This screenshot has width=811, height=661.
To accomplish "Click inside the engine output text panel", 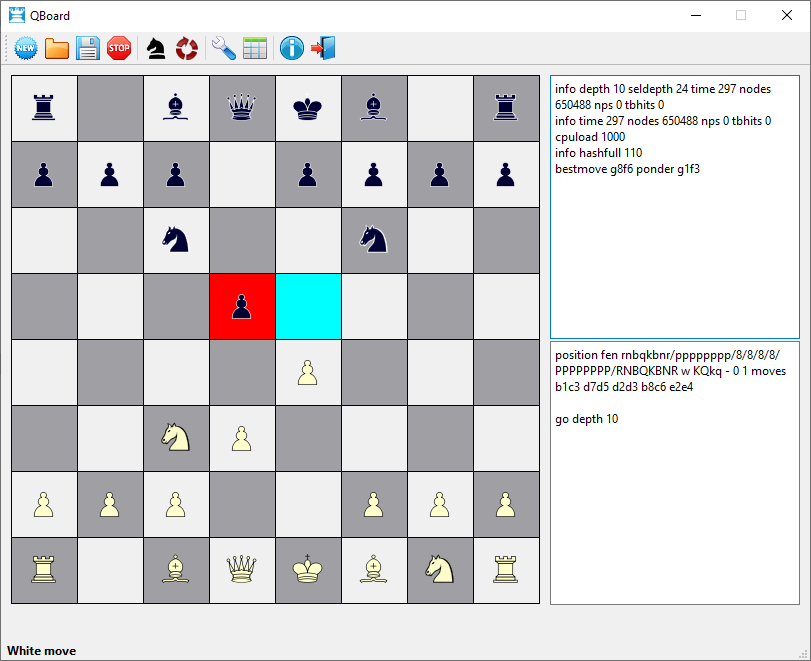I will [674, 207].
